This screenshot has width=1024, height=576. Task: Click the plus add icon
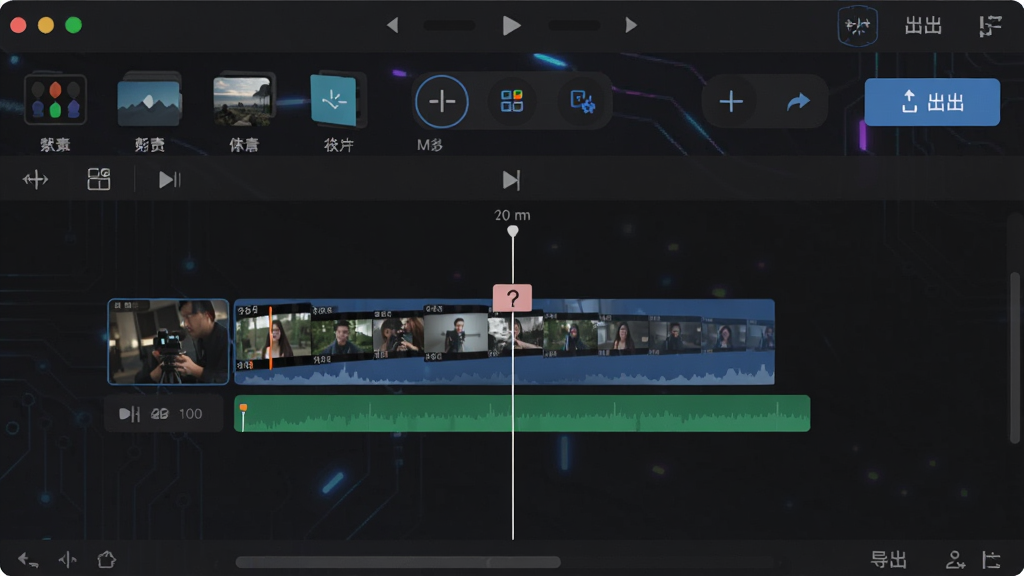(731, 101)
